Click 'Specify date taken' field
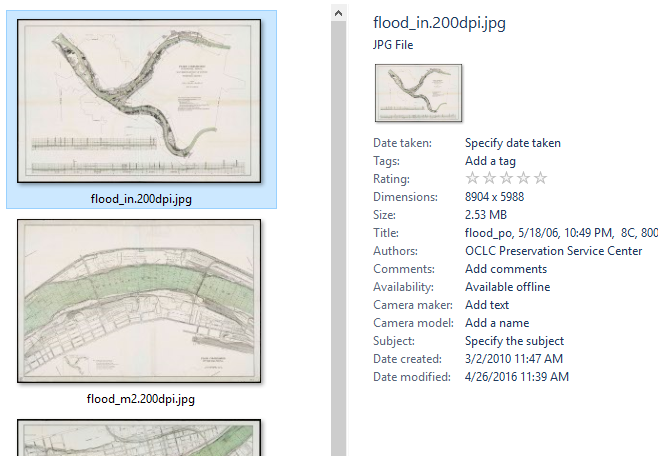The width and height of the screenshot is (658, 456). [513, 143]
